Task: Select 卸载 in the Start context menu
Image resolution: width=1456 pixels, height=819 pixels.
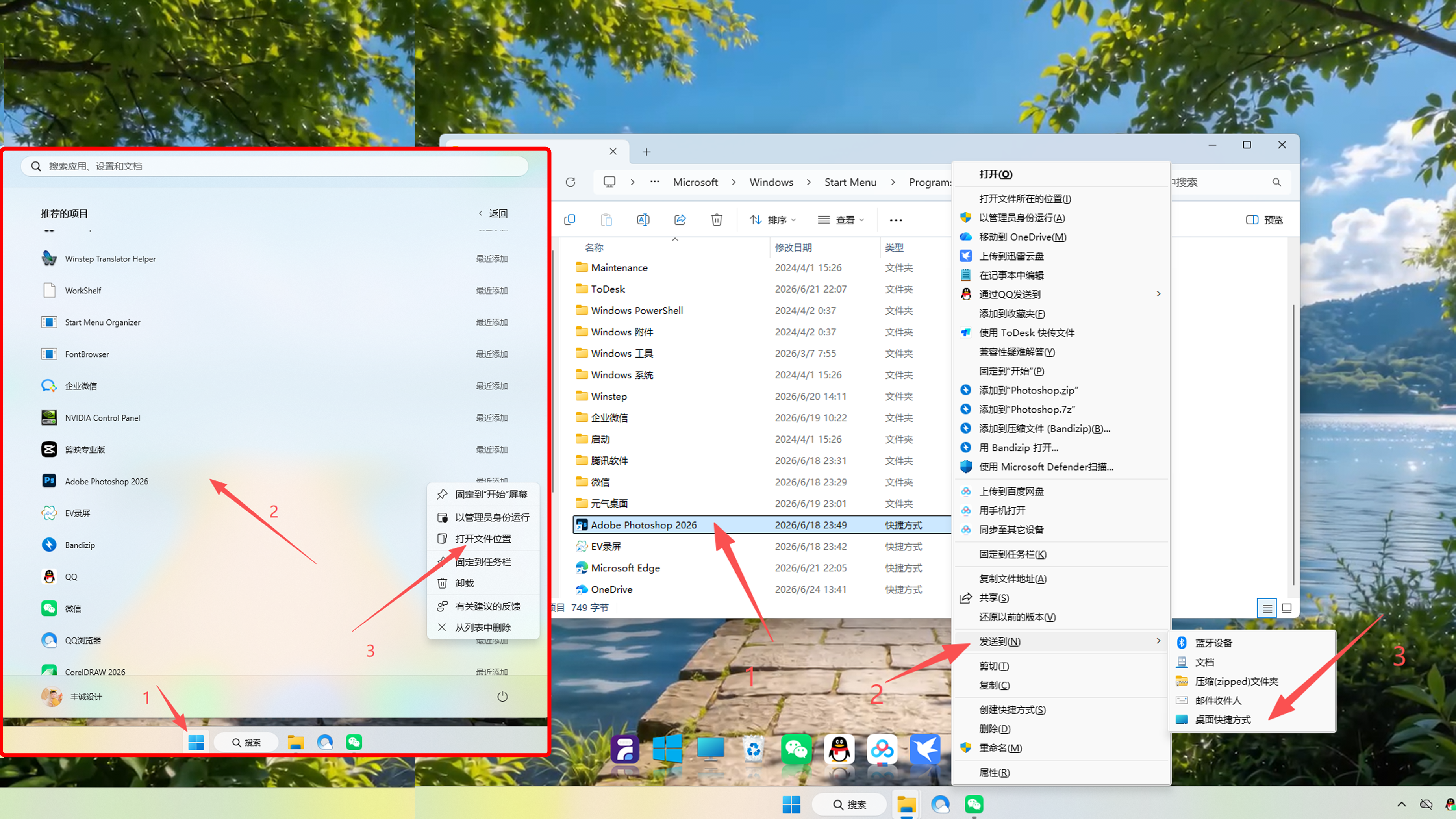Action: coord(483,583)
